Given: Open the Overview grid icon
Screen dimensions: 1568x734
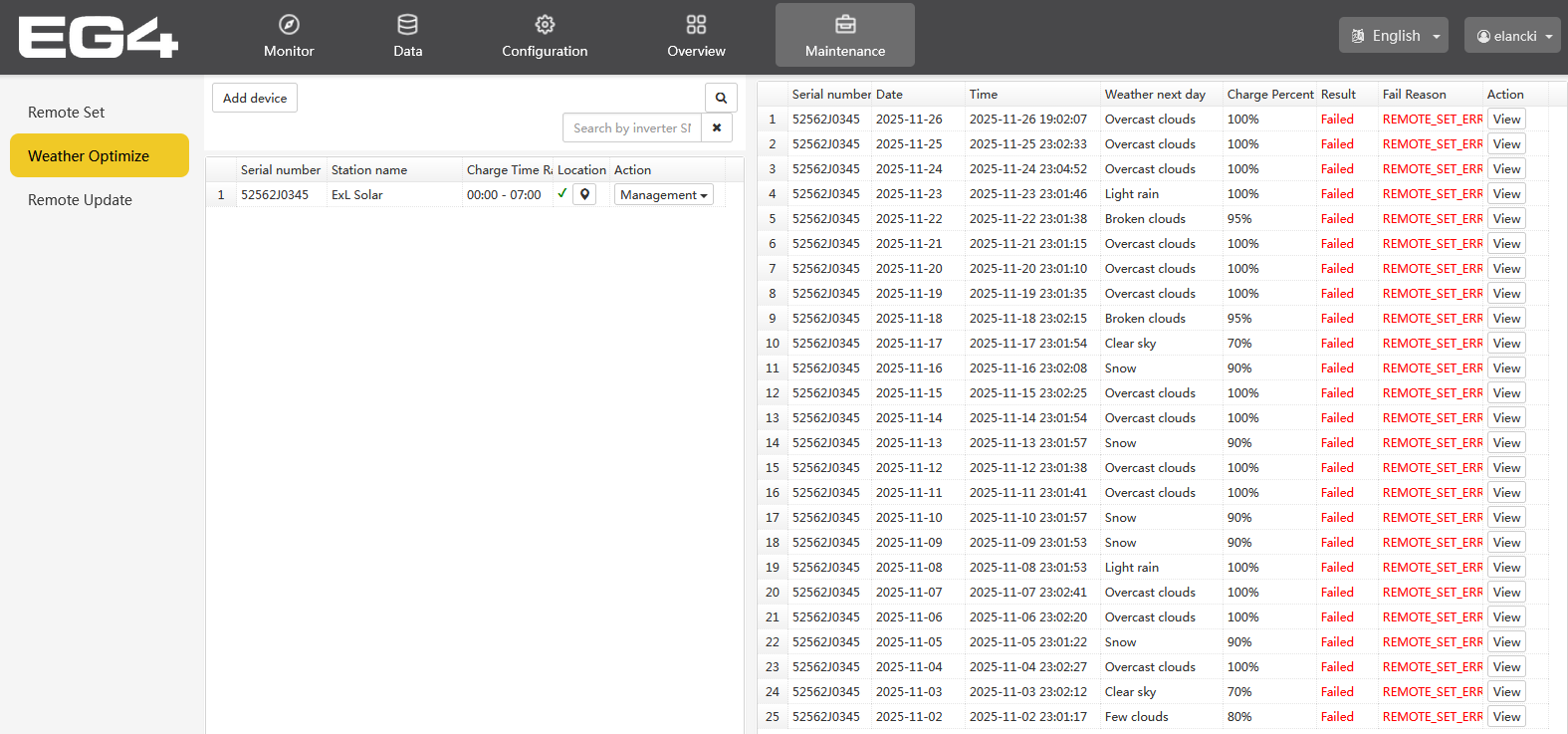Looking at the screenshot, I should 696,25.
